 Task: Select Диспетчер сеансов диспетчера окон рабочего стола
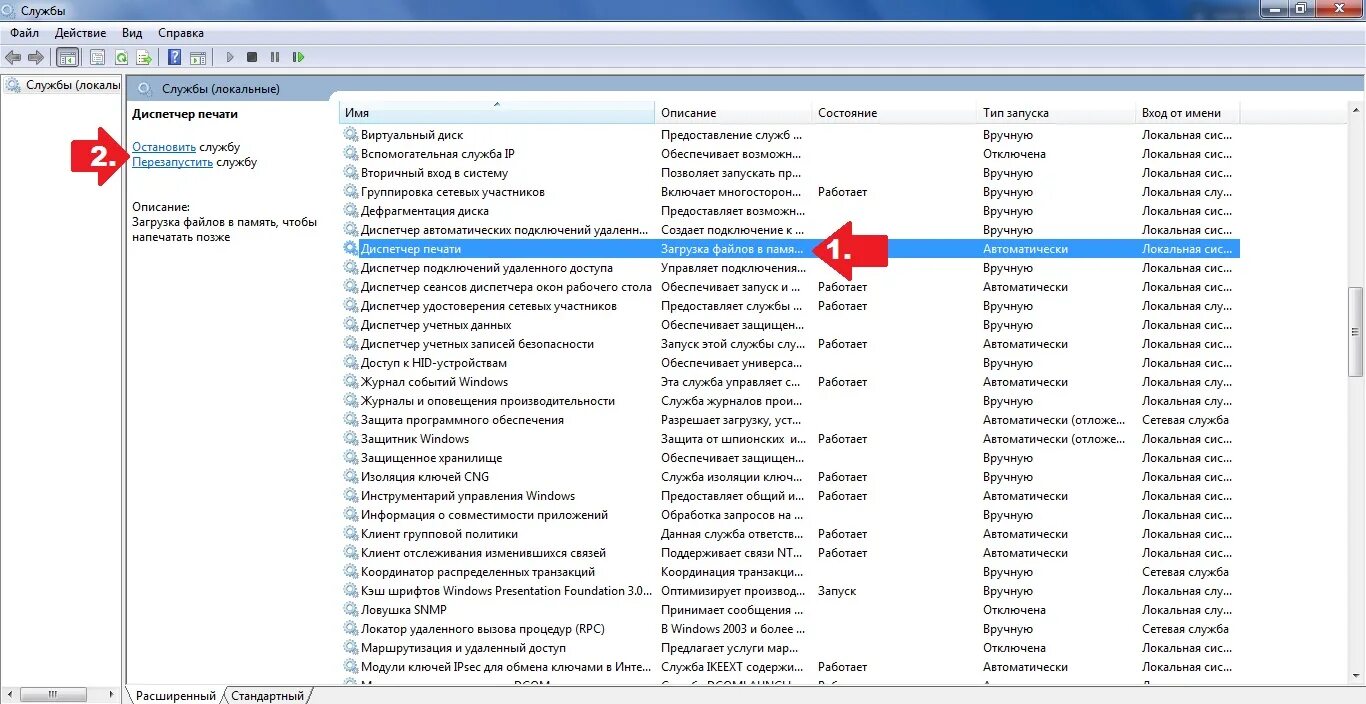tap(506, 287)
